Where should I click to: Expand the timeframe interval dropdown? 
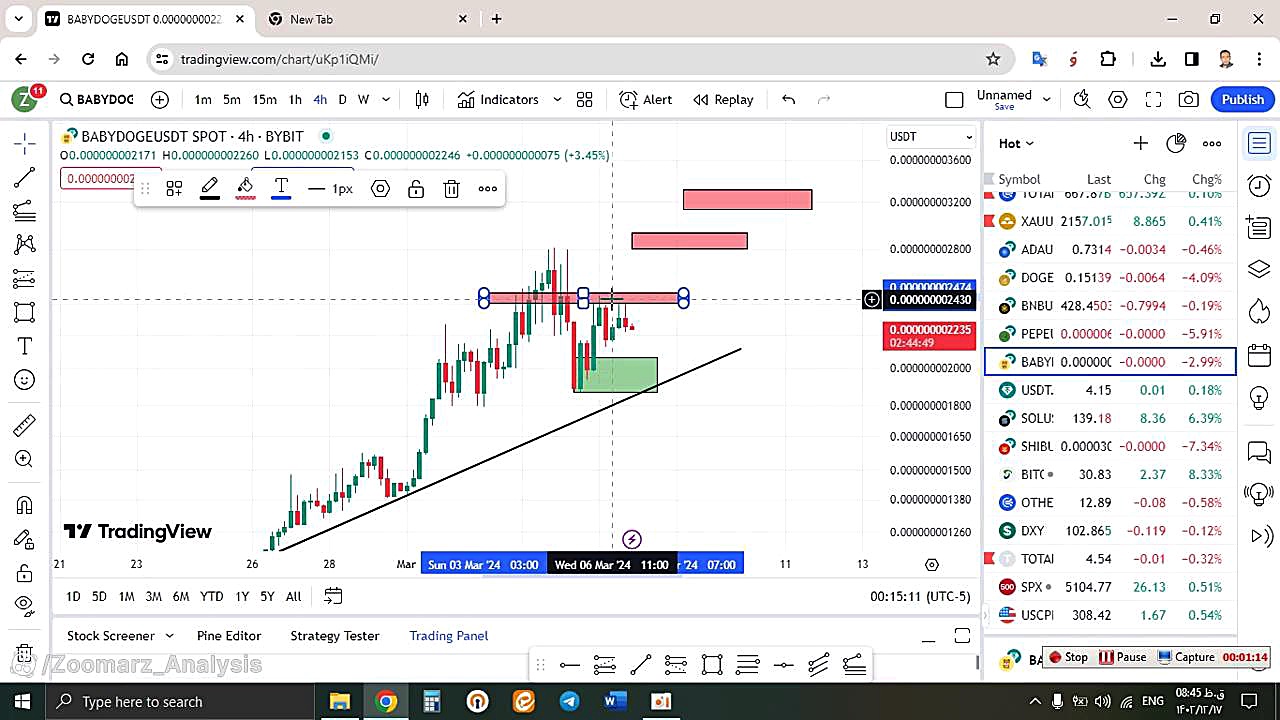click(x=386, y=99)
